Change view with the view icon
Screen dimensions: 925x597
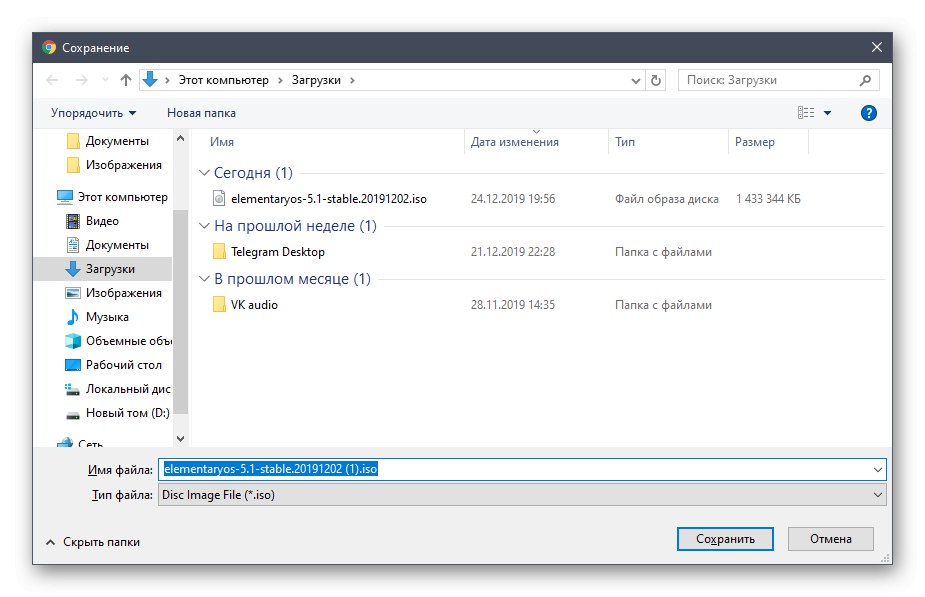(x=805, y=113)
